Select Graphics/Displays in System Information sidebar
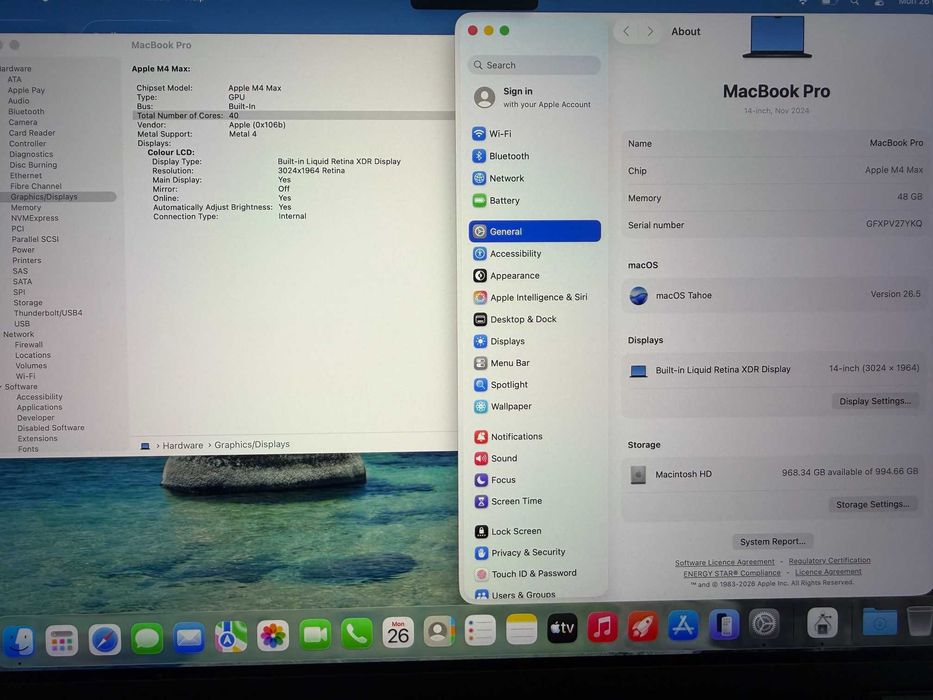 (x=57, y=196)
